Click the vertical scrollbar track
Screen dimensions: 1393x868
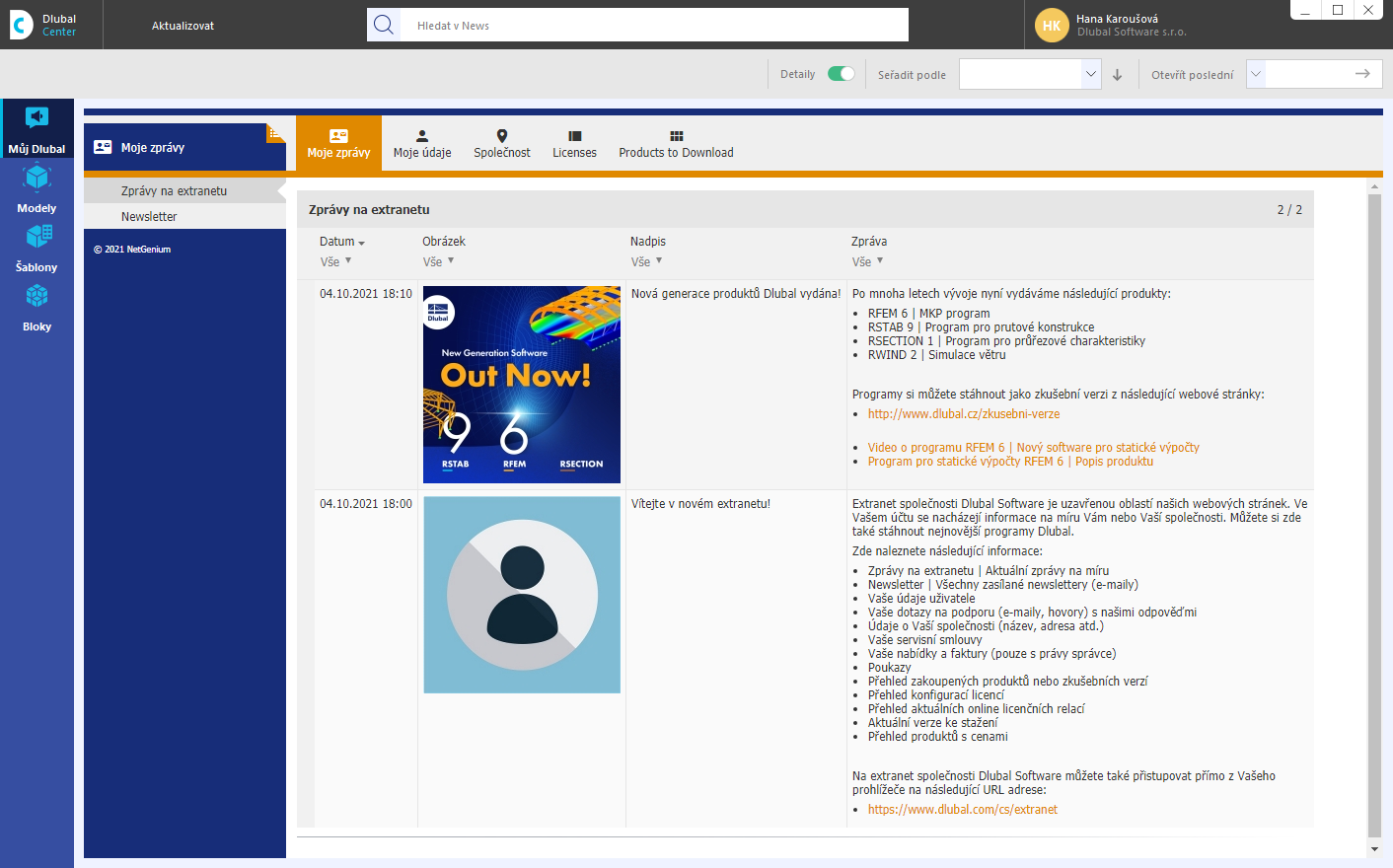point(1374,516)
